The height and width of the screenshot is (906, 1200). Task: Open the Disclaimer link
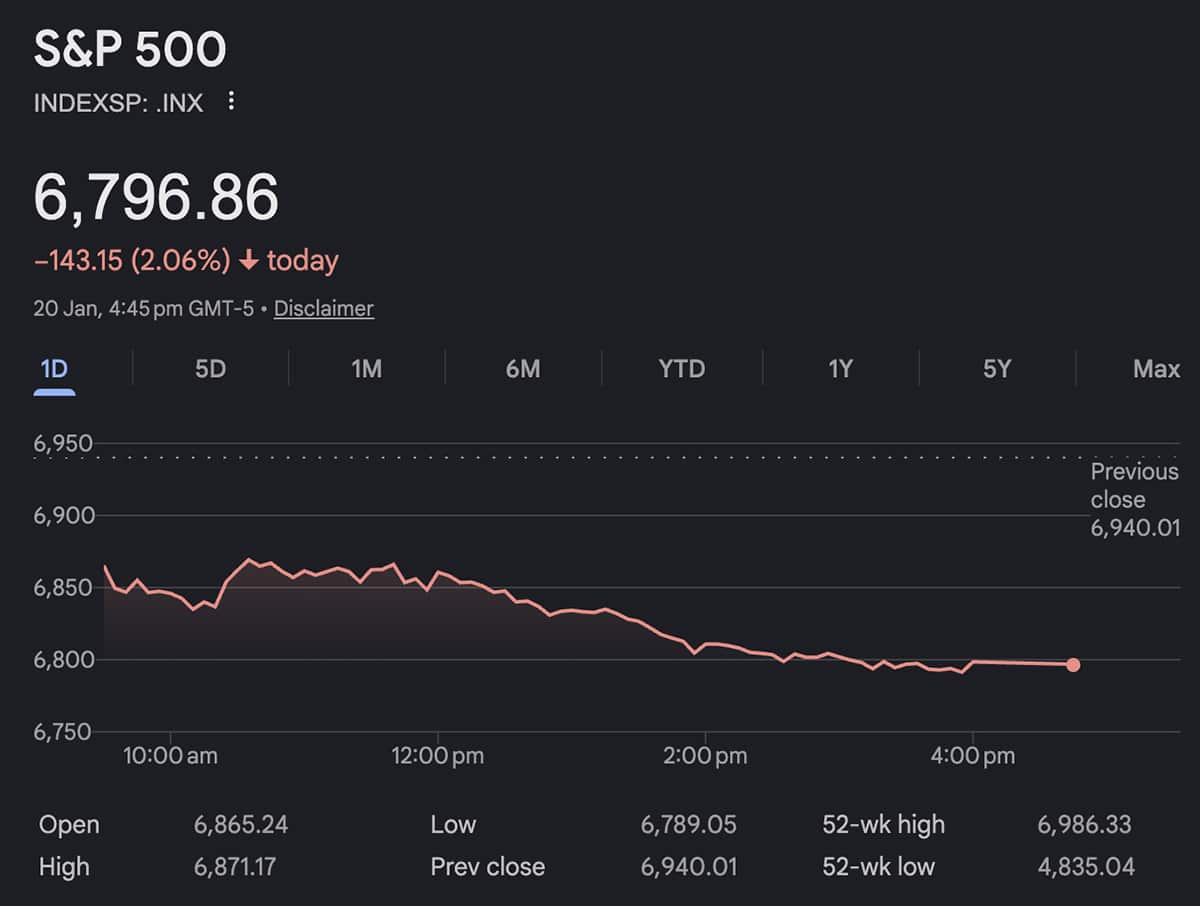pos(324,308)
